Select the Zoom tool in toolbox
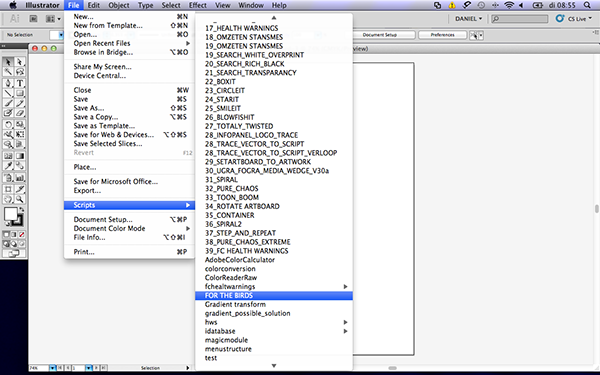600x375 pixels. pos(20,199)
